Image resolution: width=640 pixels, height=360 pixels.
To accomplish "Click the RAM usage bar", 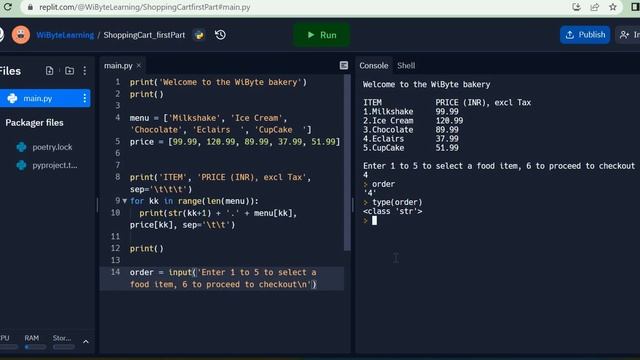I will pos(35,347).
